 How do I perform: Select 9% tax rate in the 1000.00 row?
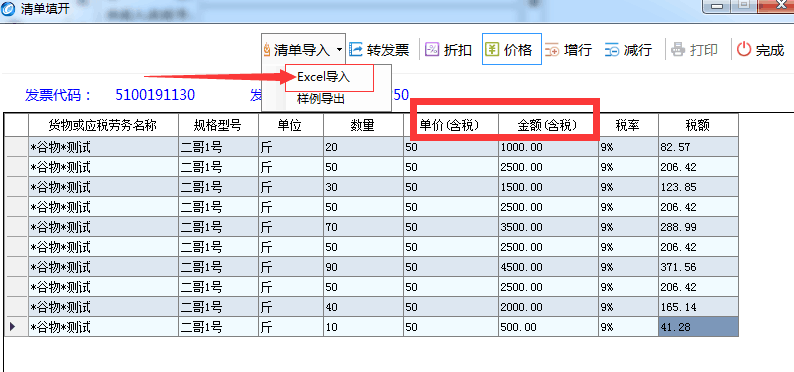click(628, 147)
